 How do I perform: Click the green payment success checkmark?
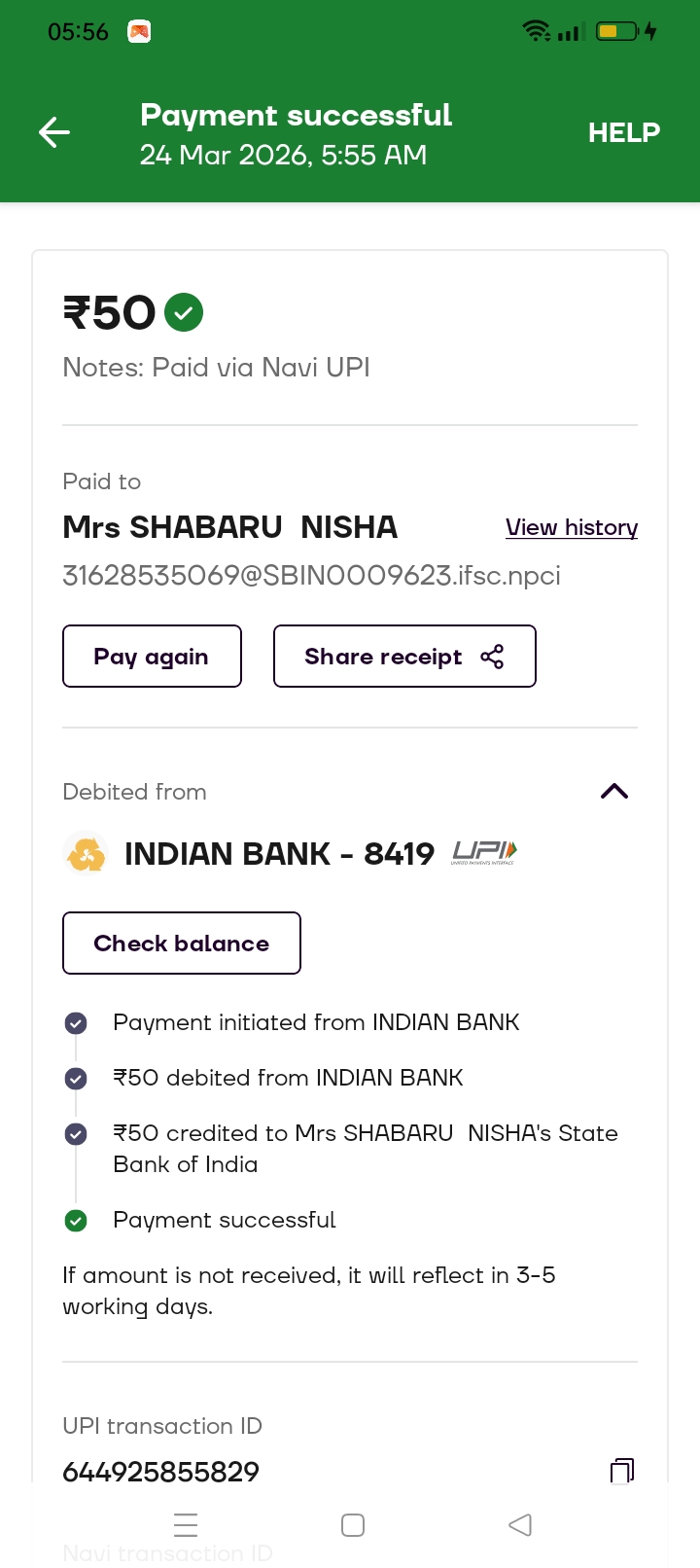184,312
